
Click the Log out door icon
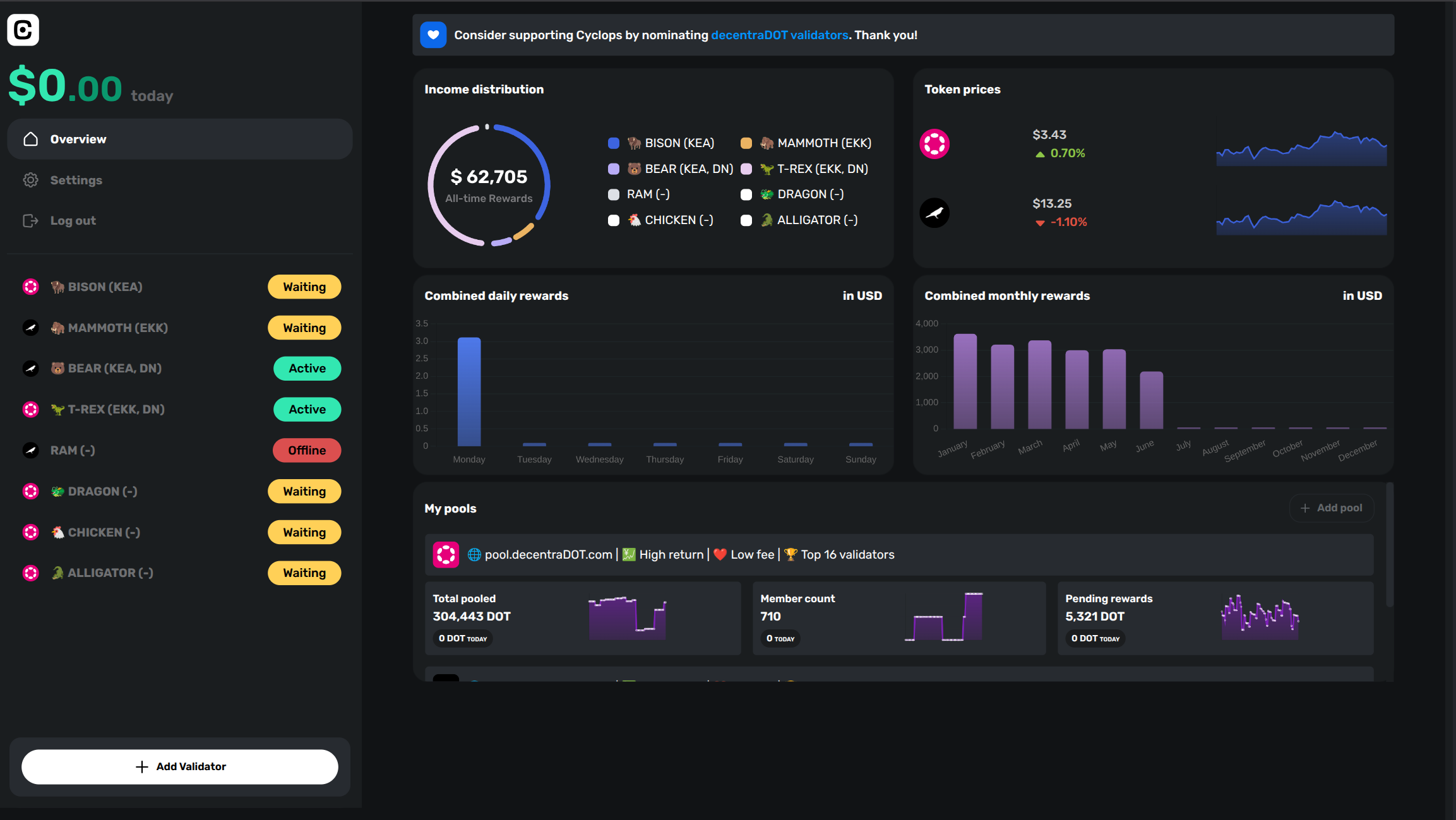30,220
